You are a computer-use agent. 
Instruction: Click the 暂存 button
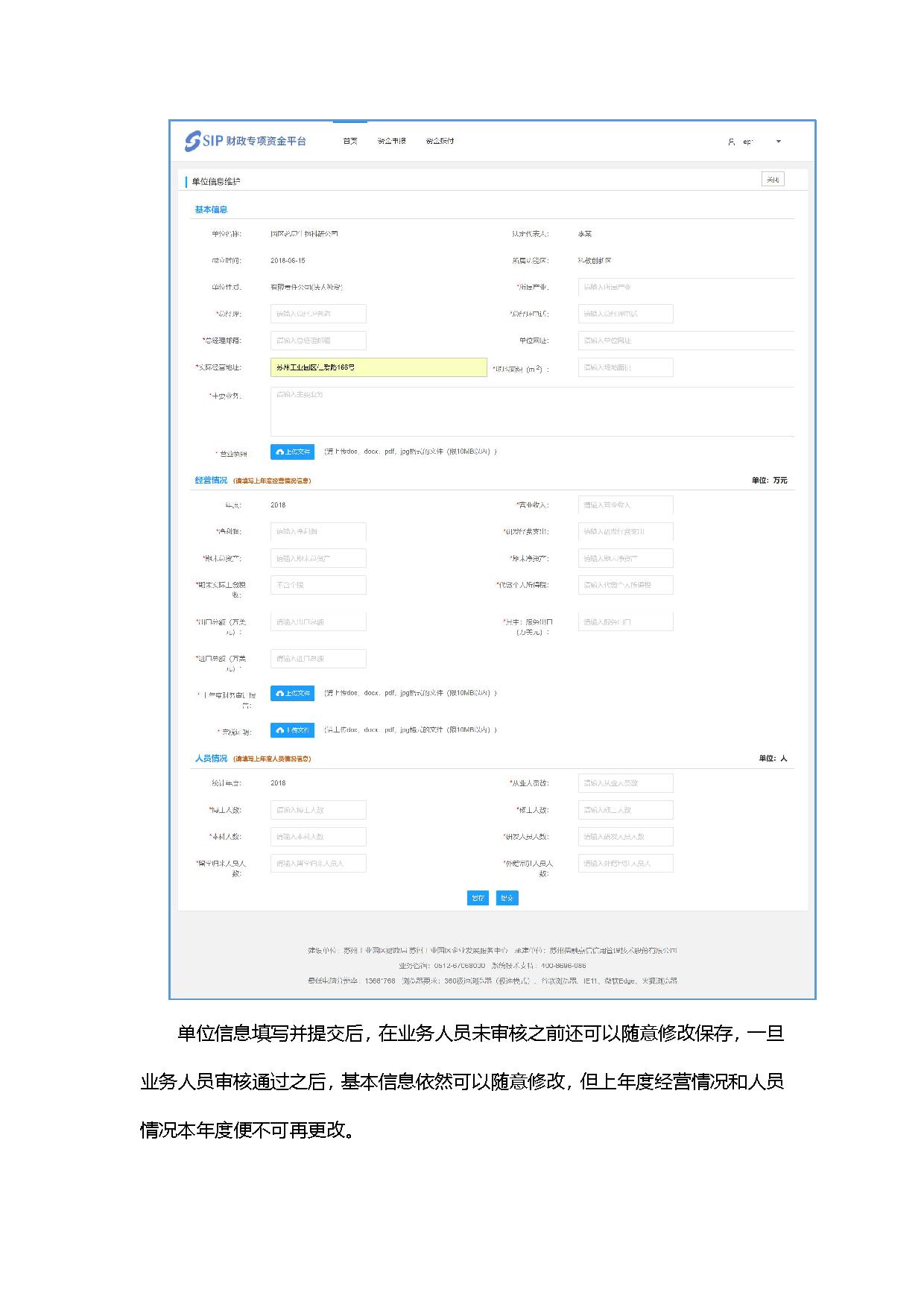478,898
